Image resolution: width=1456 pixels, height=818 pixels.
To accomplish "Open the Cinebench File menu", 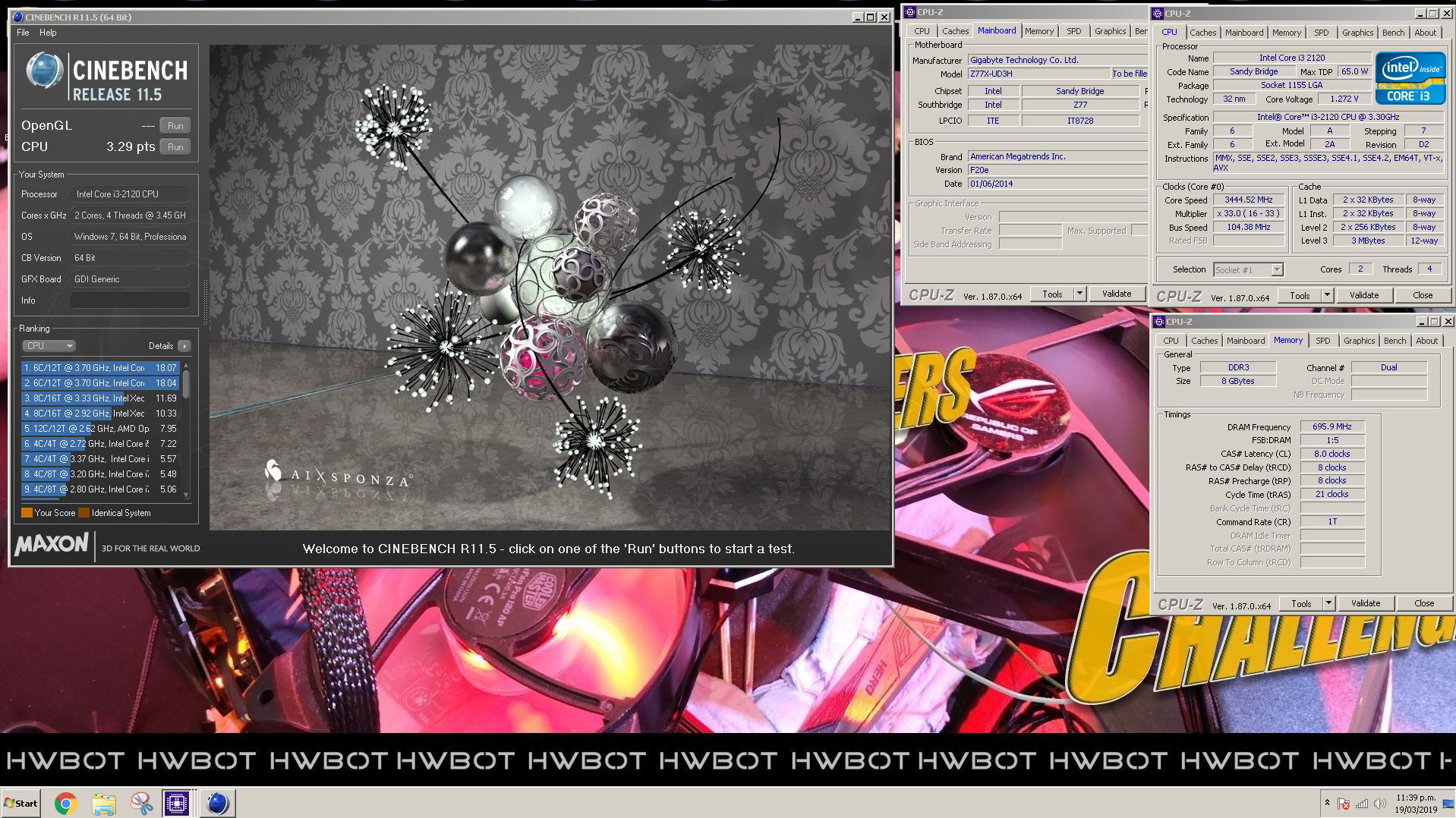I will pos(23,33).
